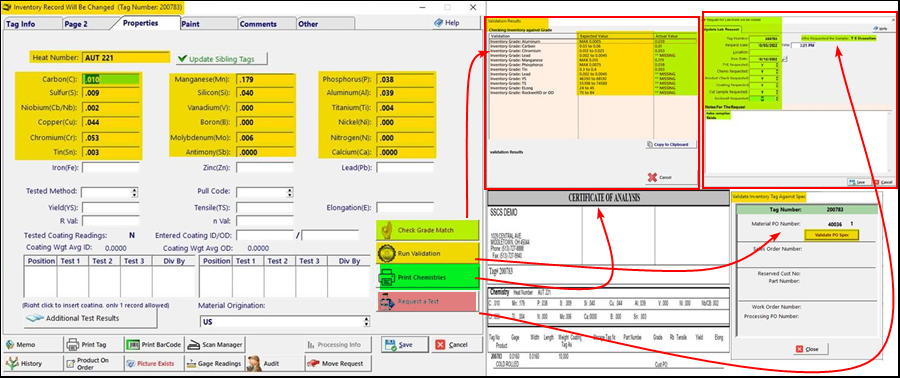Click the Tested Method spinner arrows
The width and height of the screenshot is (900, 378).
coord(135,192)
